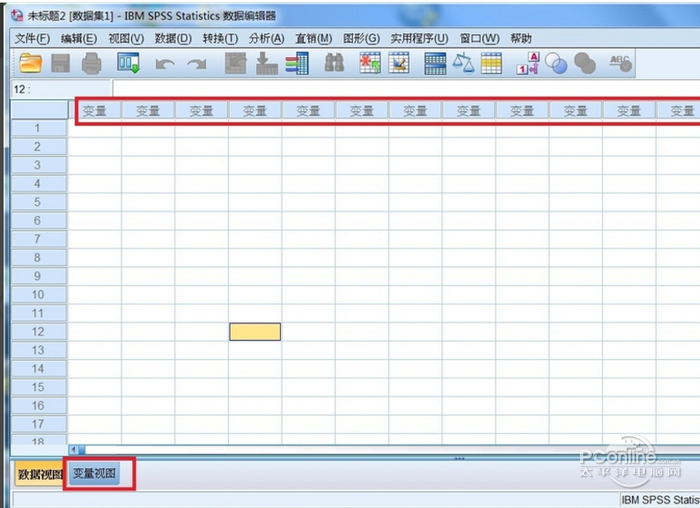Open the 直销(M) menu

(x=313, y=38)
